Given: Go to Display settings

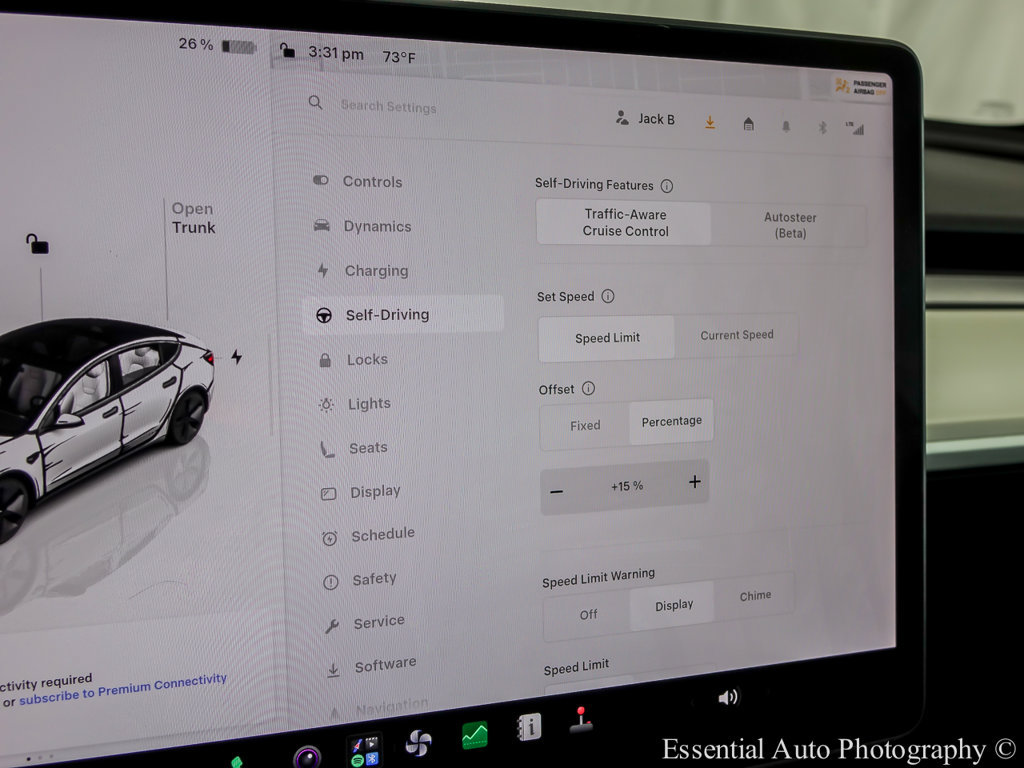Looking at the screenshot, I should point(375,491).
